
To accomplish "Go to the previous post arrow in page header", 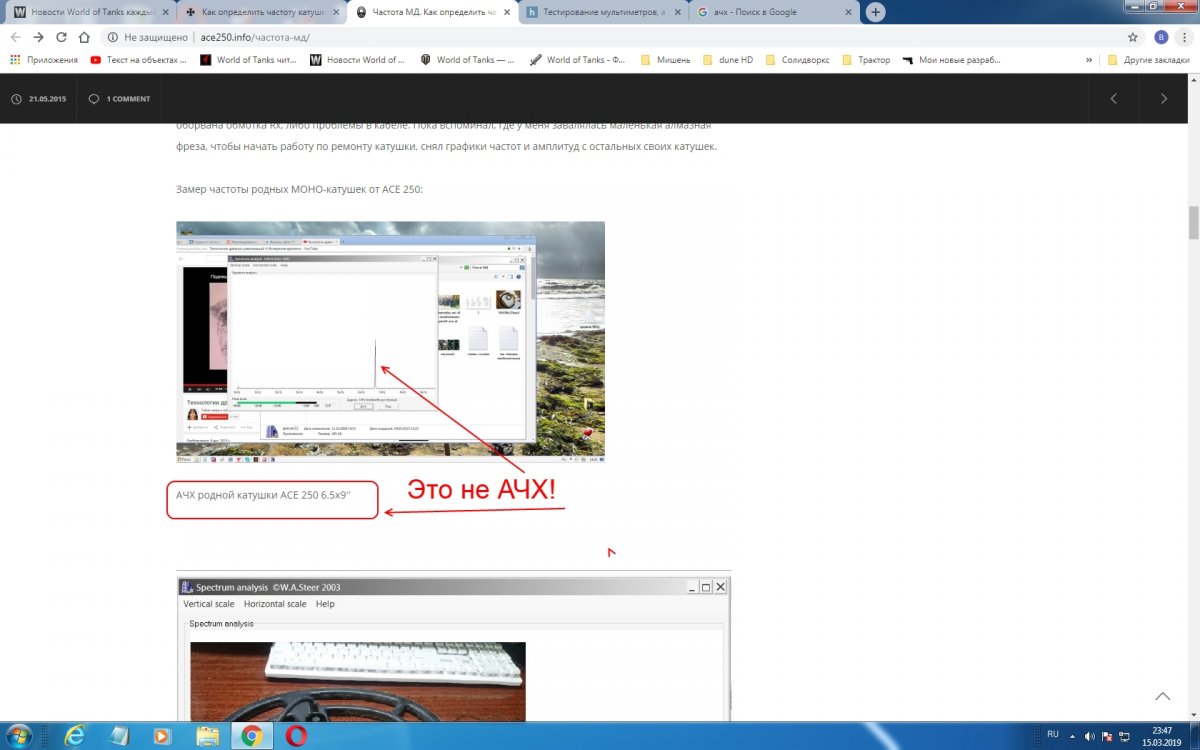I will point(1114,99).
